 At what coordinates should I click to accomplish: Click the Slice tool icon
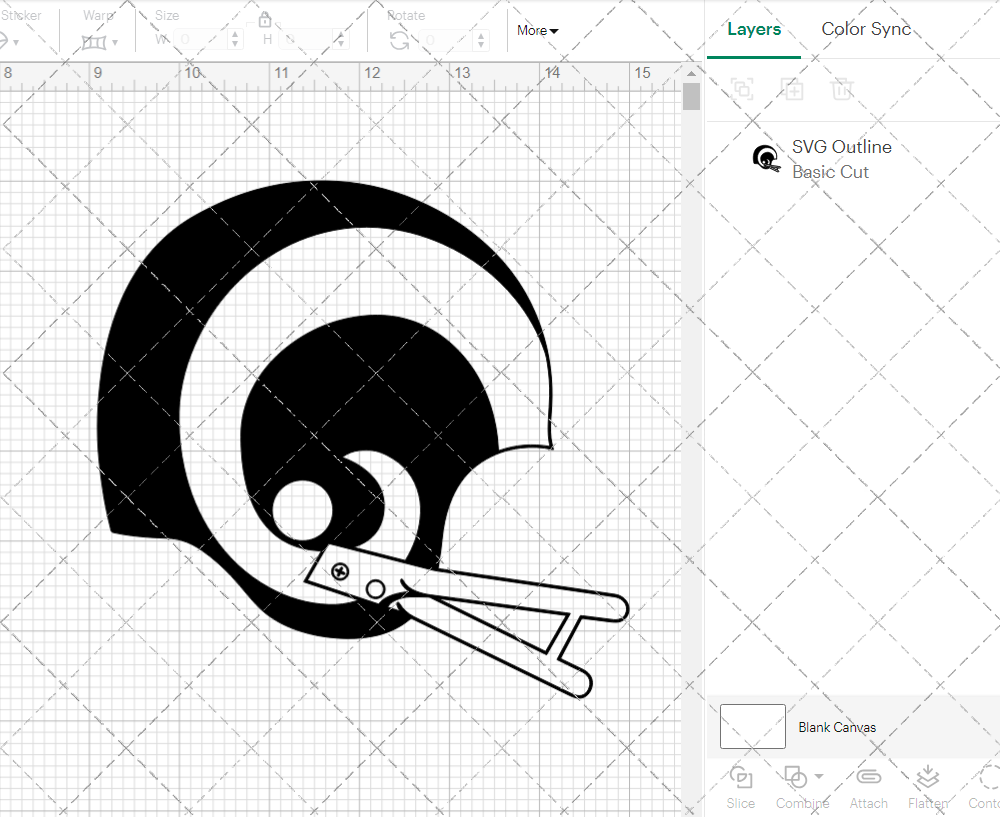click(x=740, y=777)
